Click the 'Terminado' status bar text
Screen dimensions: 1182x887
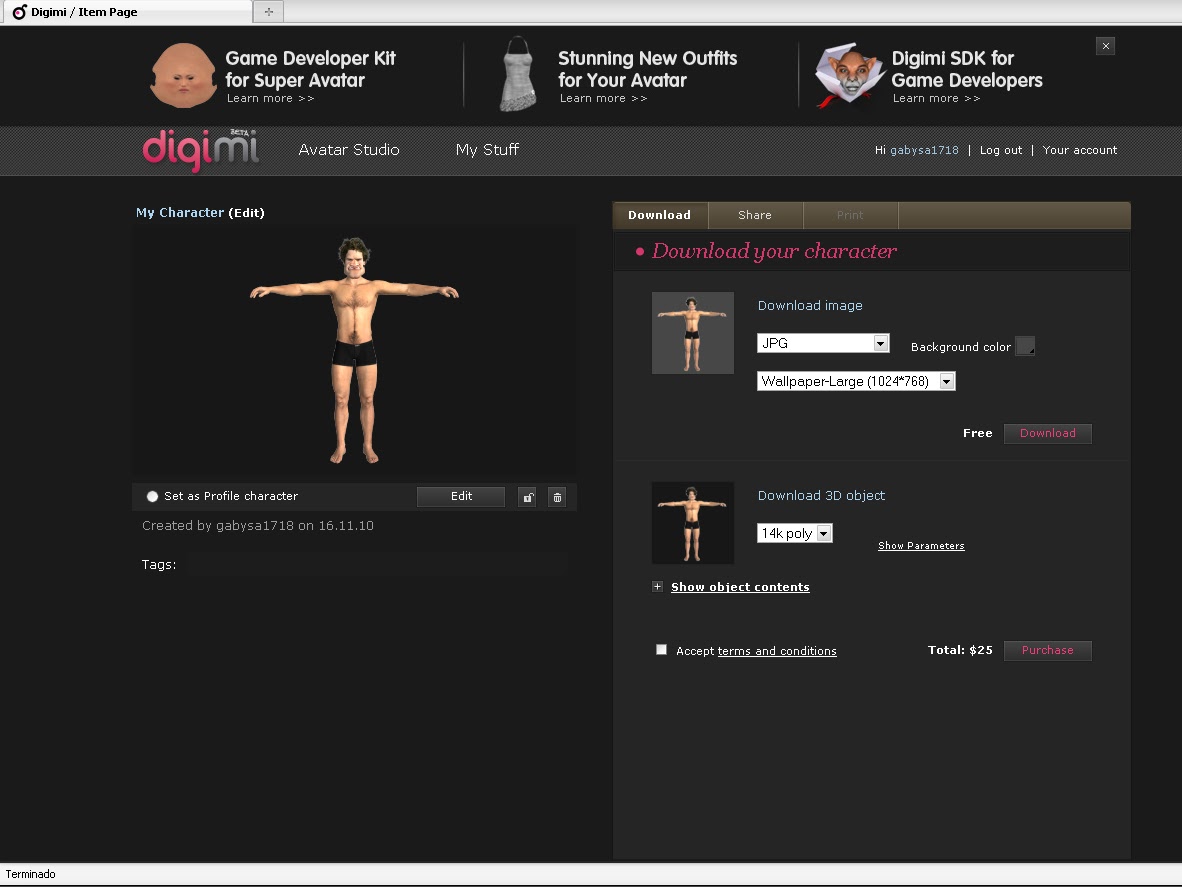coord(31,874)
